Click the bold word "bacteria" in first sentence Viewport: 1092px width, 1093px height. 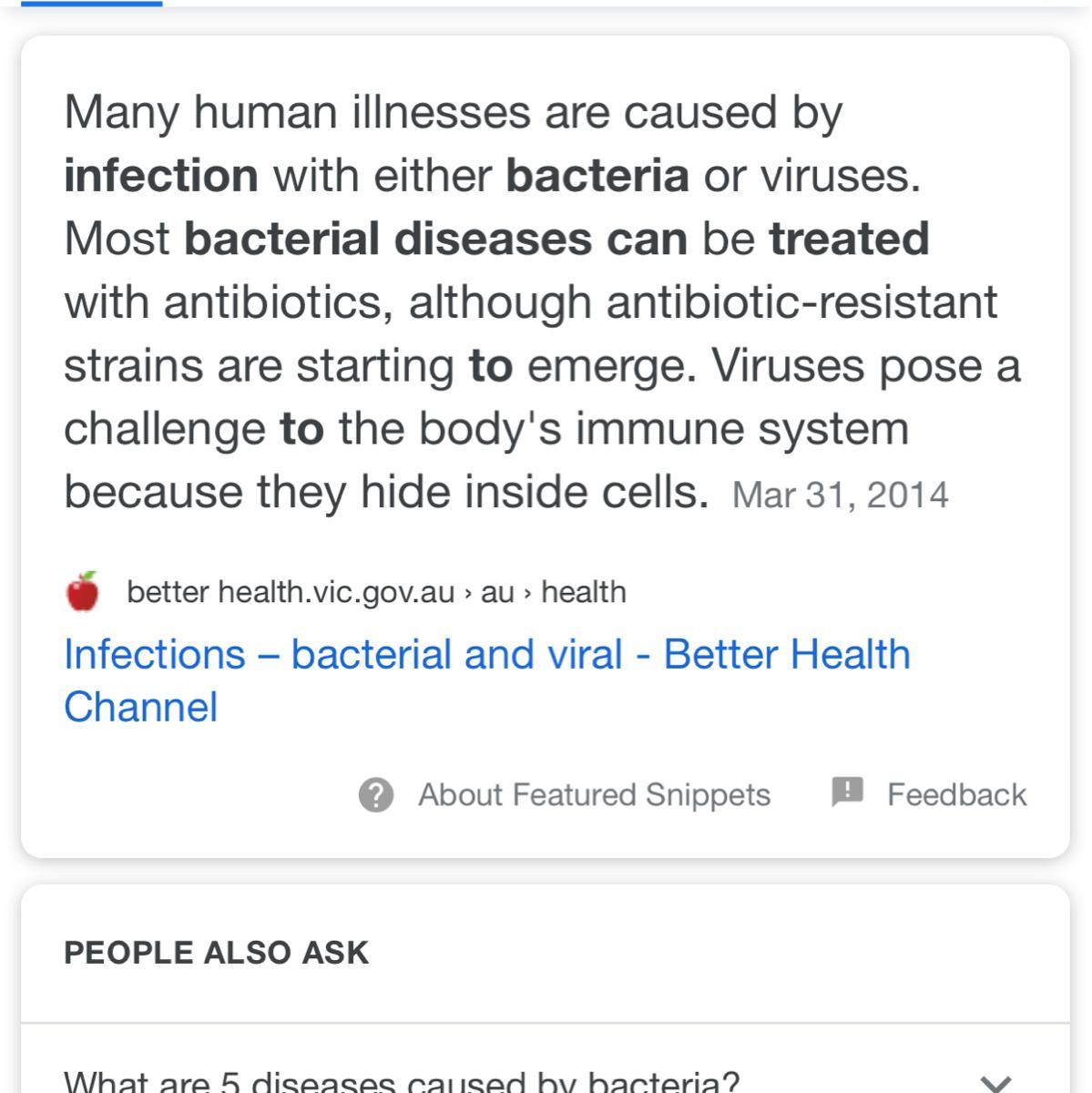coord(597,175)
